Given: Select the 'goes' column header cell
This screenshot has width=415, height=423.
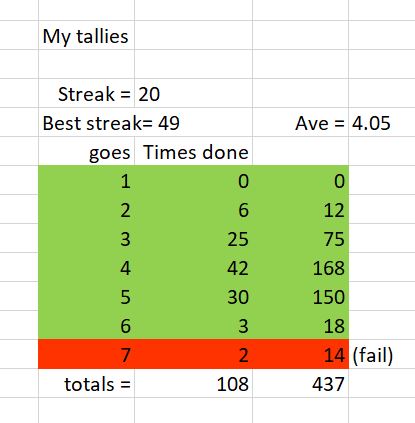Looking at the screenshot, I should pyautogui.click(x=86, y=151).
